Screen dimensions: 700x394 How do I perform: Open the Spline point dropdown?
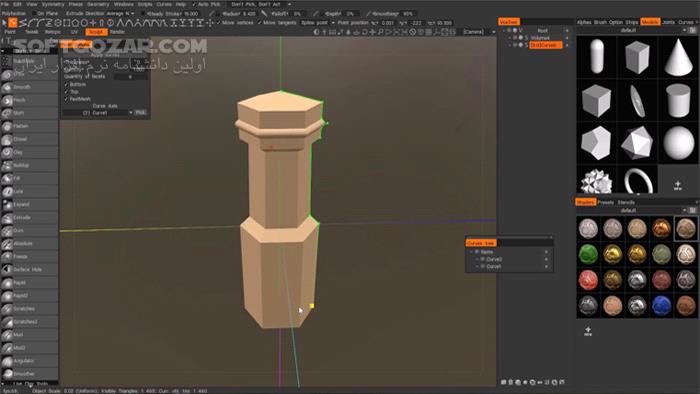317,22
